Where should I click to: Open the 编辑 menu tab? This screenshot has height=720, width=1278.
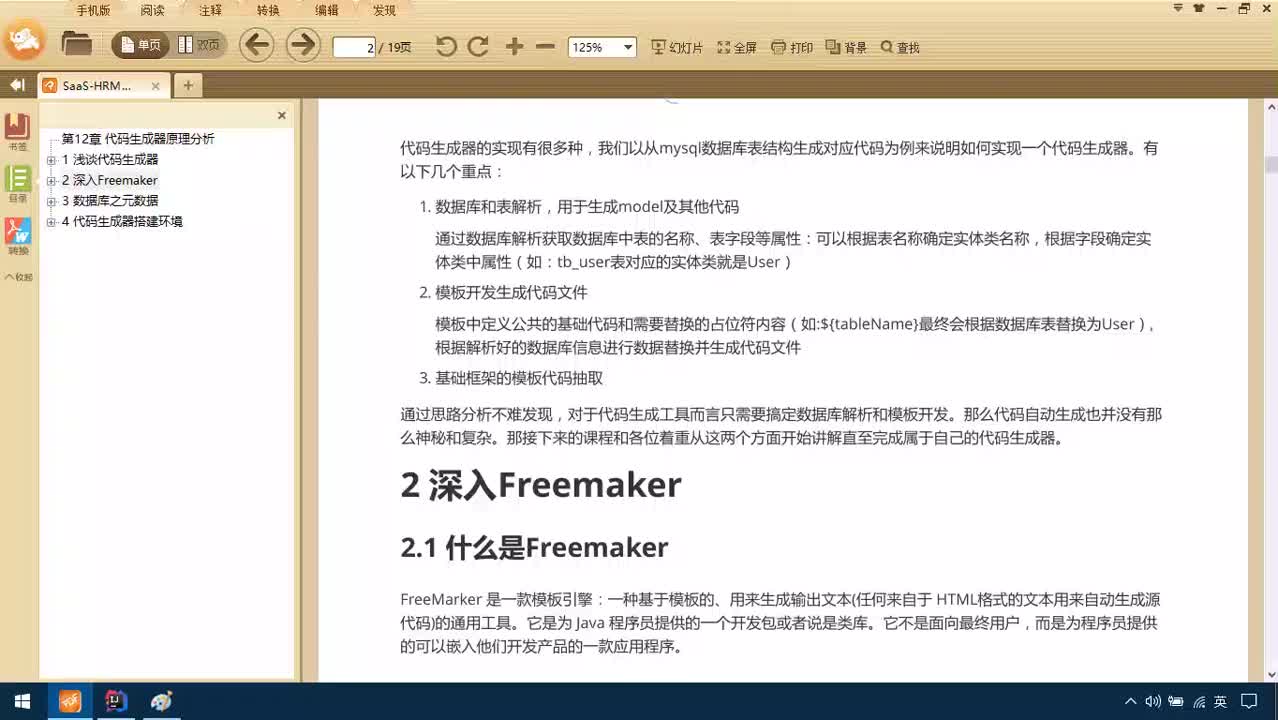point(326,10)
